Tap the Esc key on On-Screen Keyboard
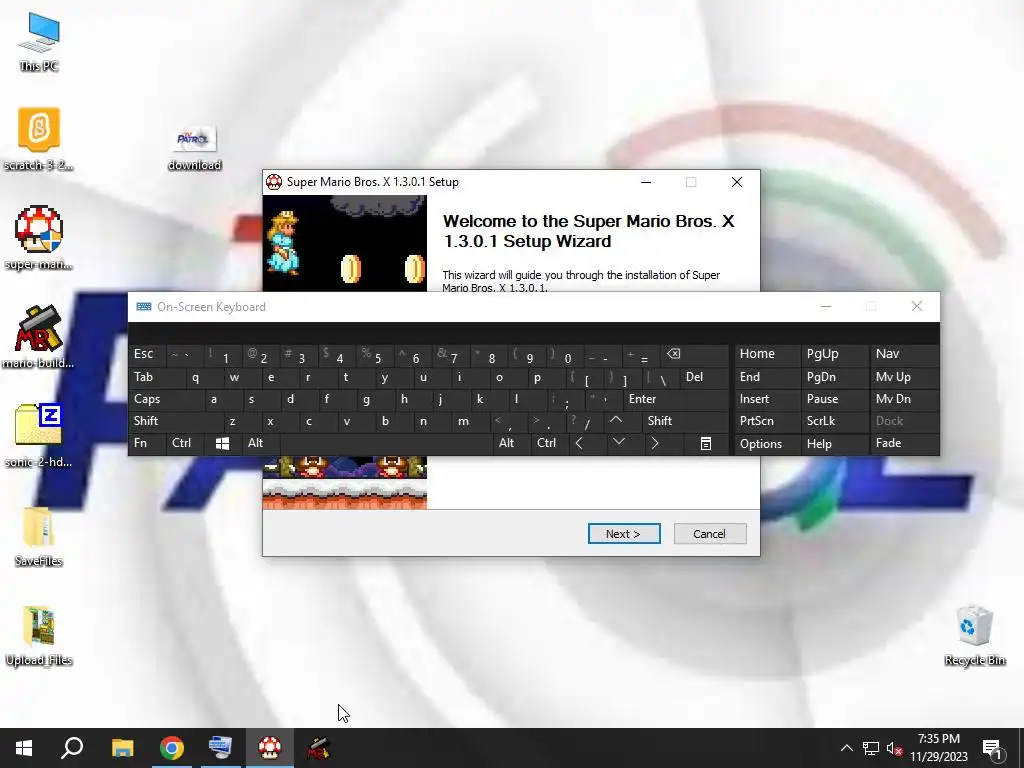The height and width of the screenshot is (768, 1024). (147, 354)
